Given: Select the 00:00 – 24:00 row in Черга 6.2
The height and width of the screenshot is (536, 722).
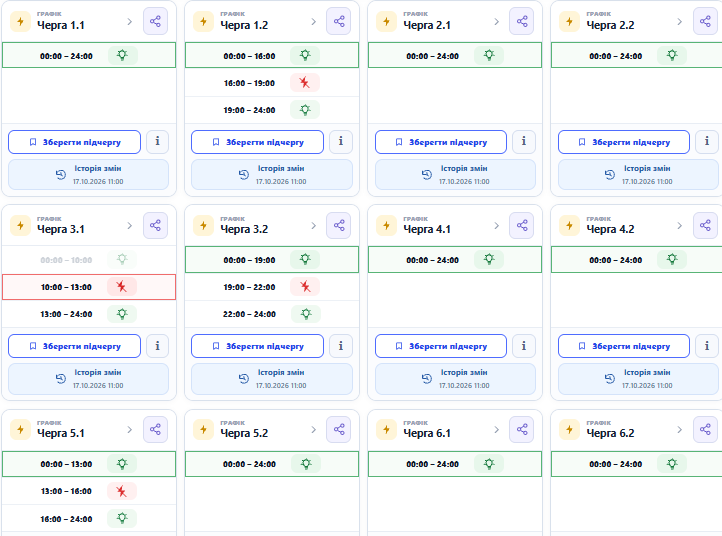Looking at the screenshot, I should (x=637, y=464).
